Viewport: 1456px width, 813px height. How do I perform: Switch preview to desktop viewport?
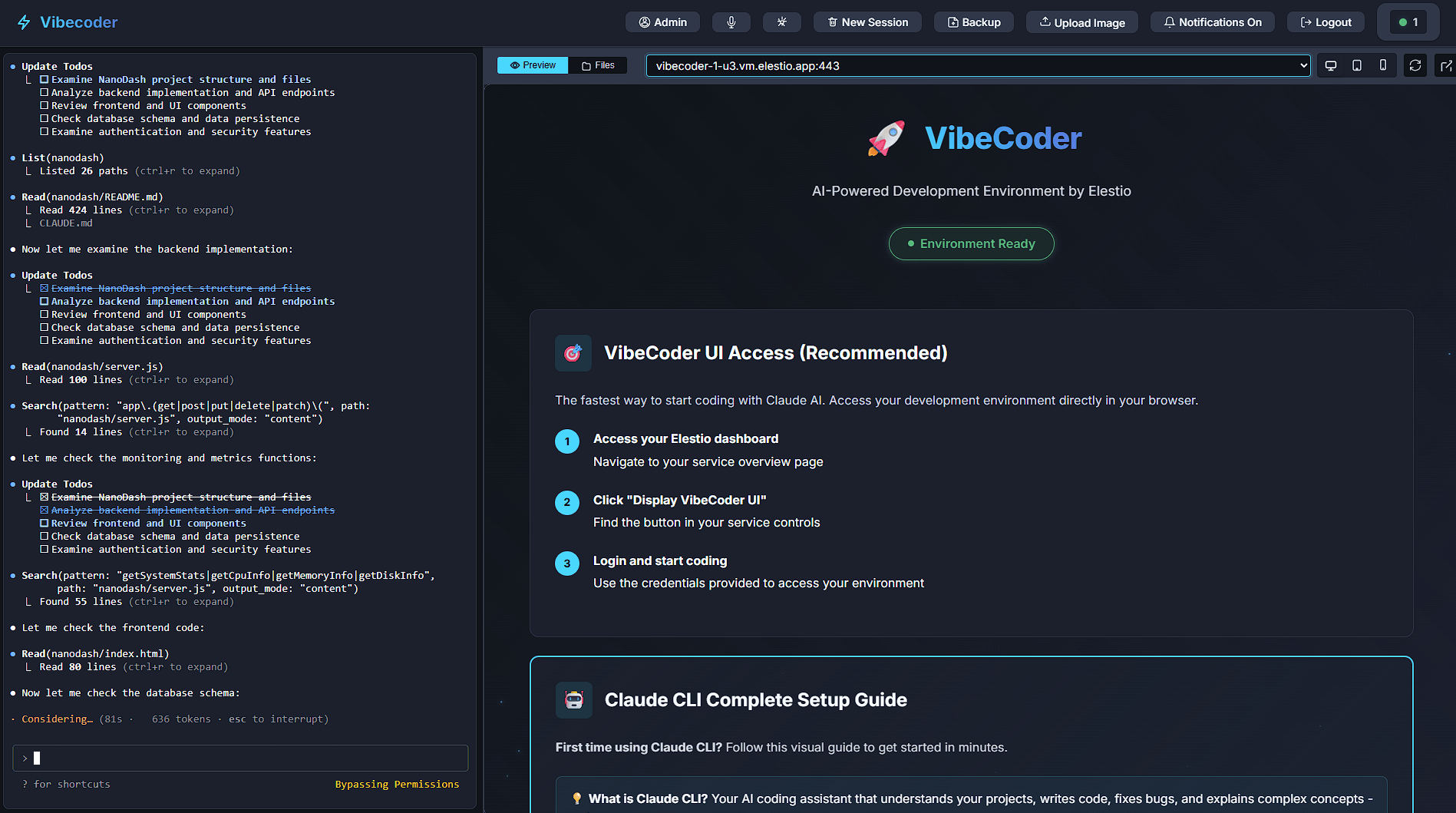pyautogui.click(x=1330, y=65)
